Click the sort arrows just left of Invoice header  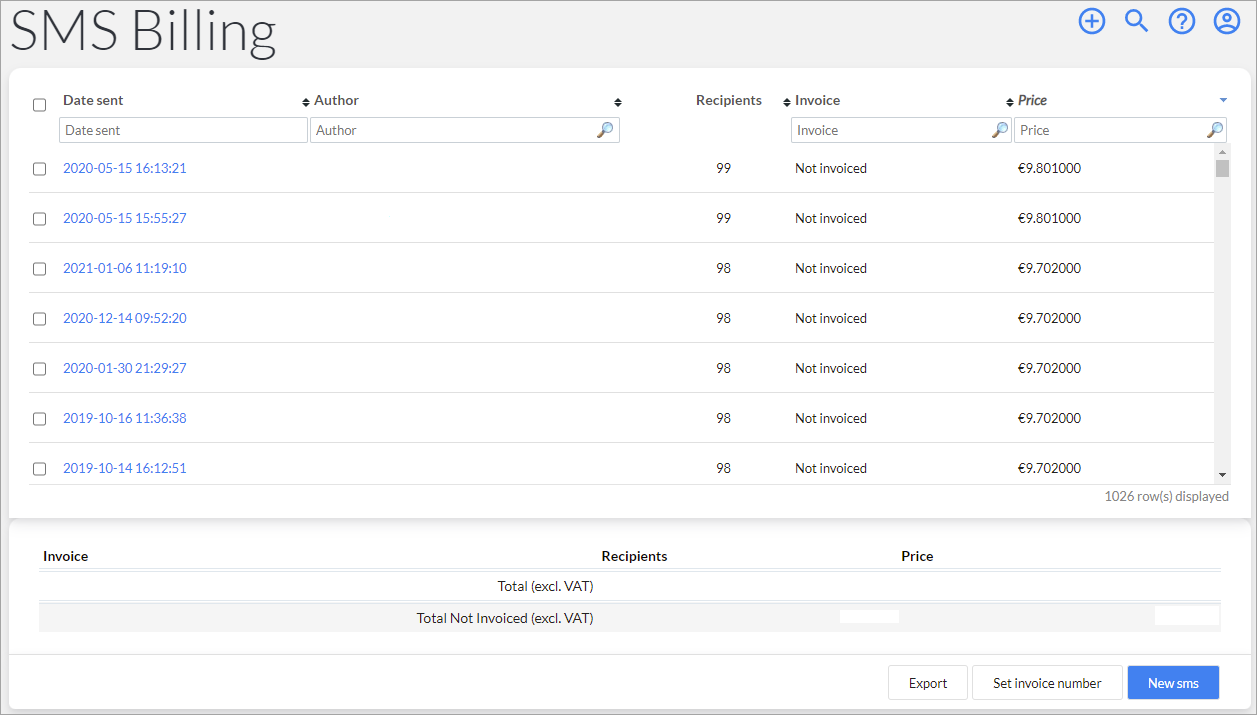point(787,102)
